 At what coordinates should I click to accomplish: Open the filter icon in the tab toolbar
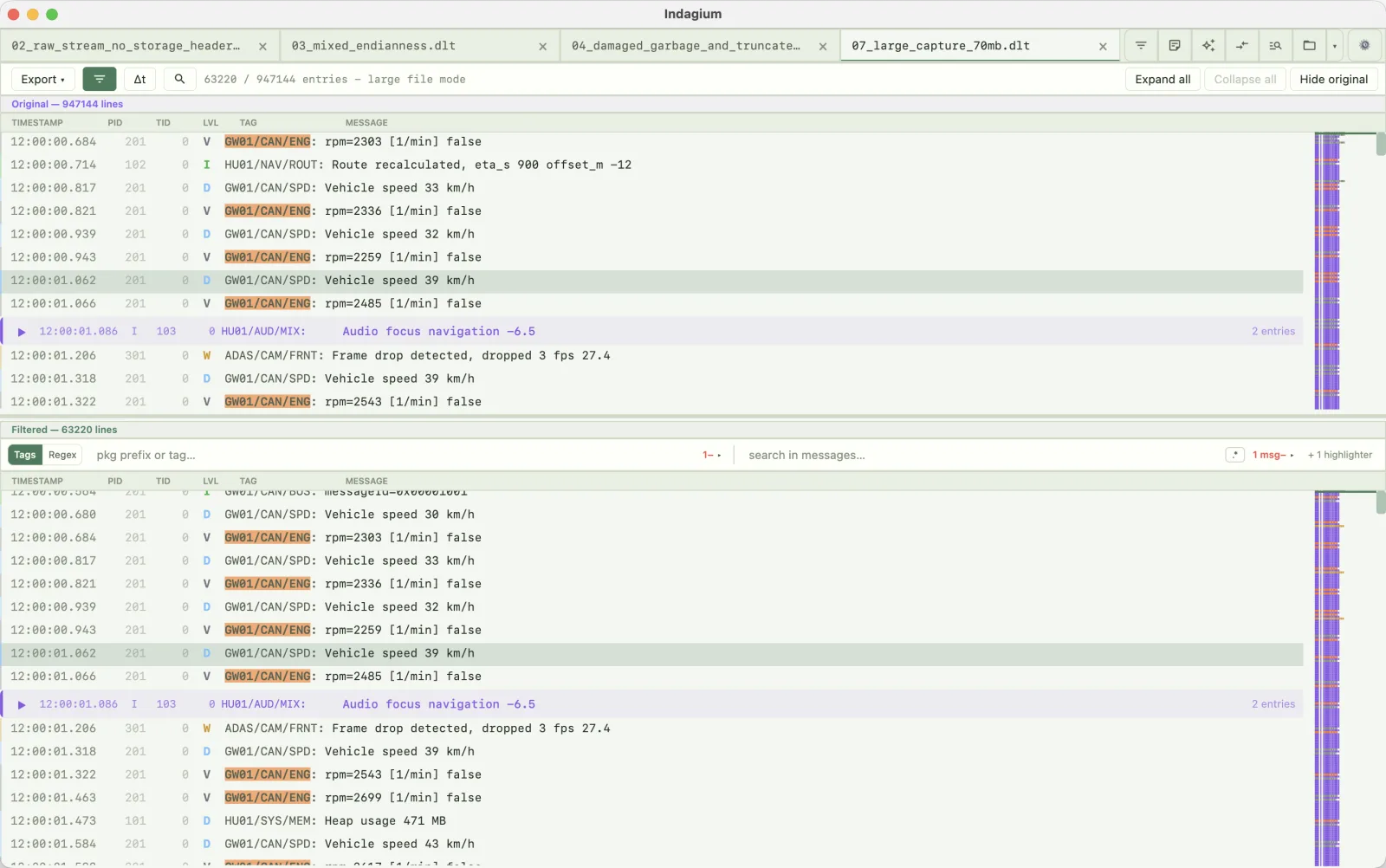(1141, 46)
